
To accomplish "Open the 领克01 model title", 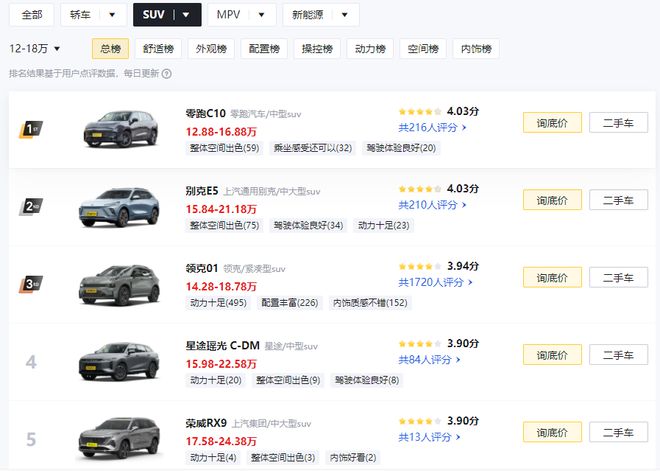I will pos(202,269).
